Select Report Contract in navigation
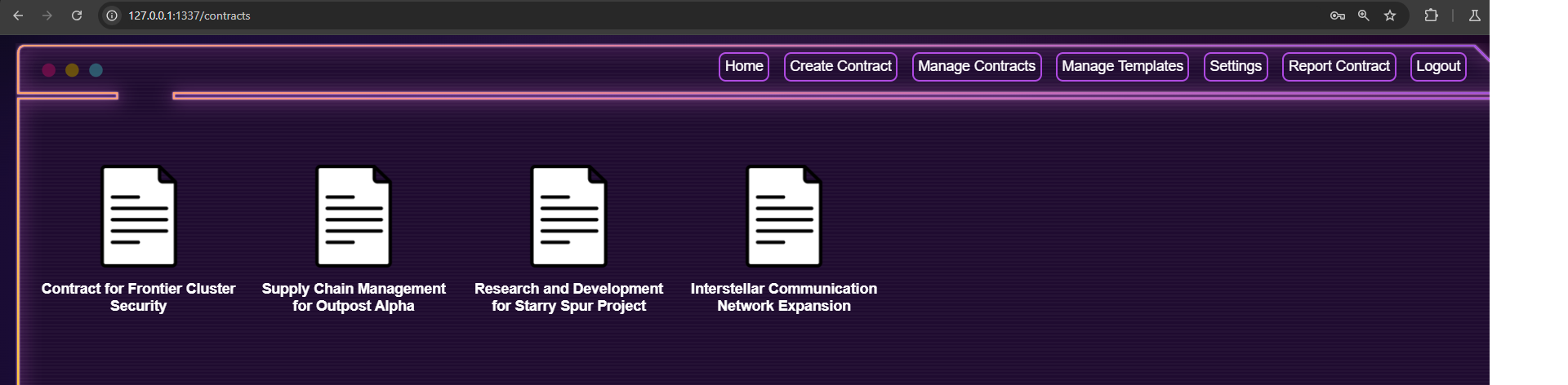Screen dimensions: 1568x385 point(1339,66)
